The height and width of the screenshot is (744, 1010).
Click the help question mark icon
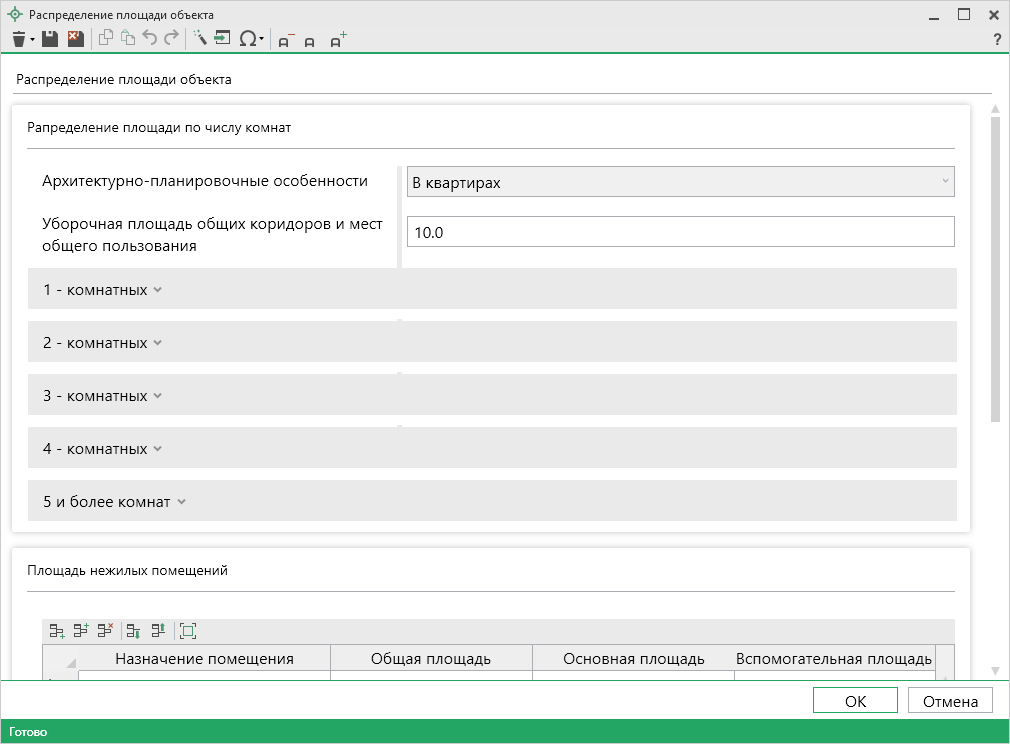coord(996,40)
